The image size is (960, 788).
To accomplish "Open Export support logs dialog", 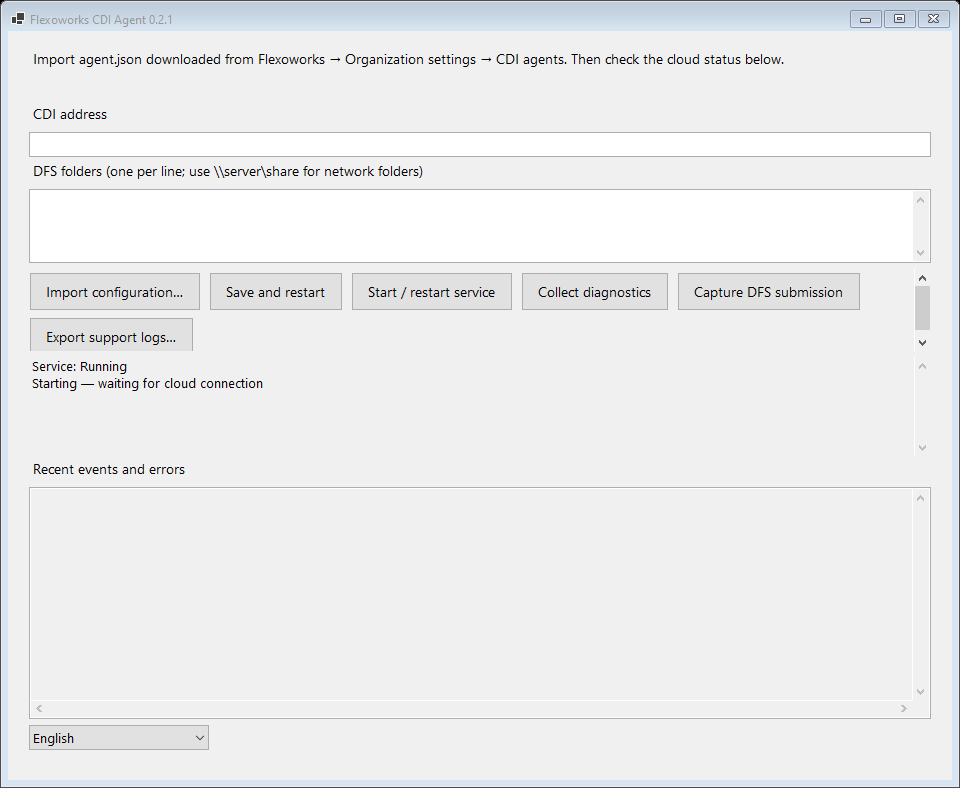I will click(111, 335).
